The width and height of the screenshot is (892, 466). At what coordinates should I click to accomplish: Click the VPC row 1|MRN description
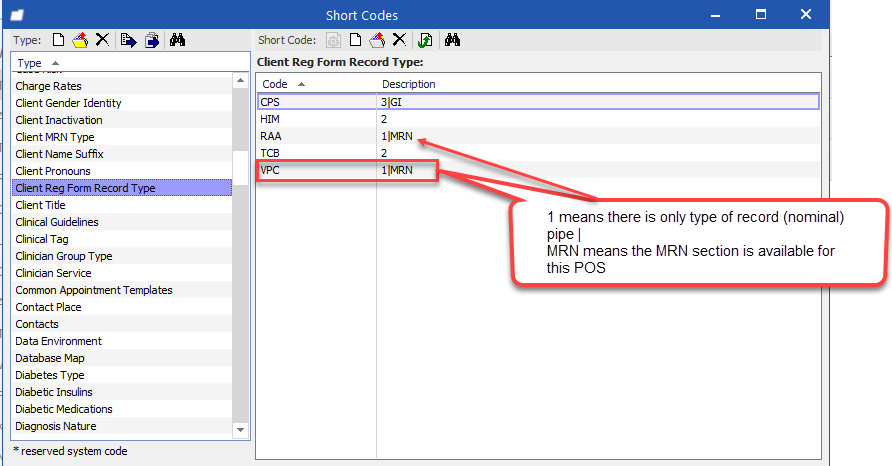pos(397,170)
